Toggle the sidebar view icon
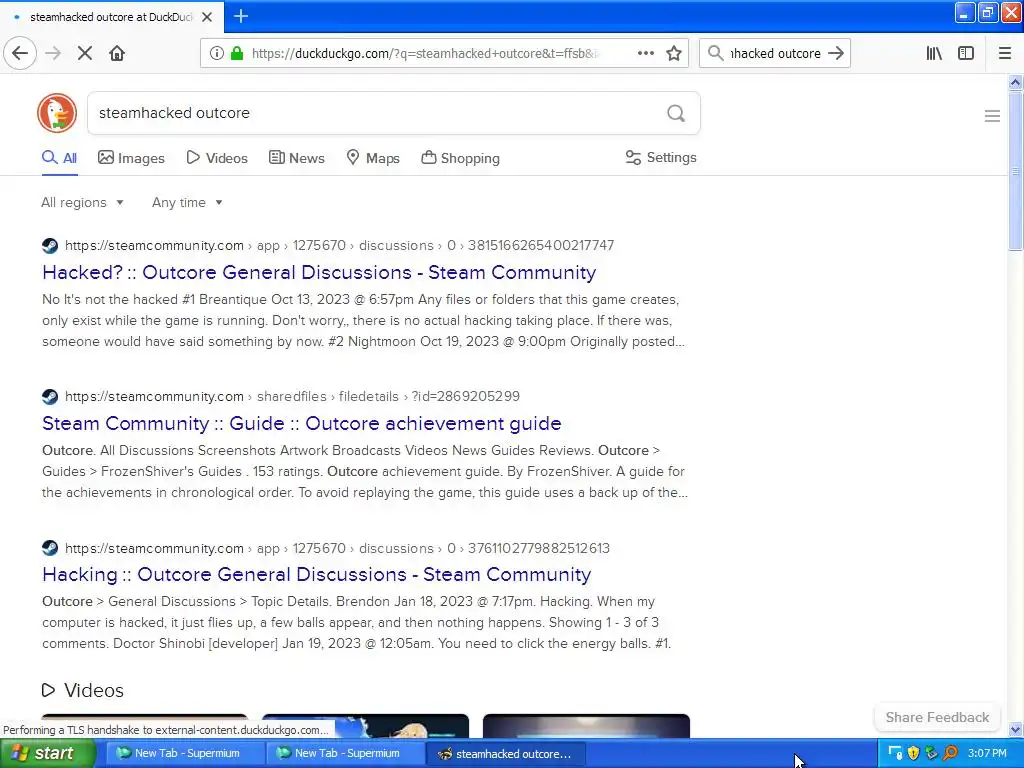Image resolution: width=1024 pixels, height=768 pixels. point(966,53)
